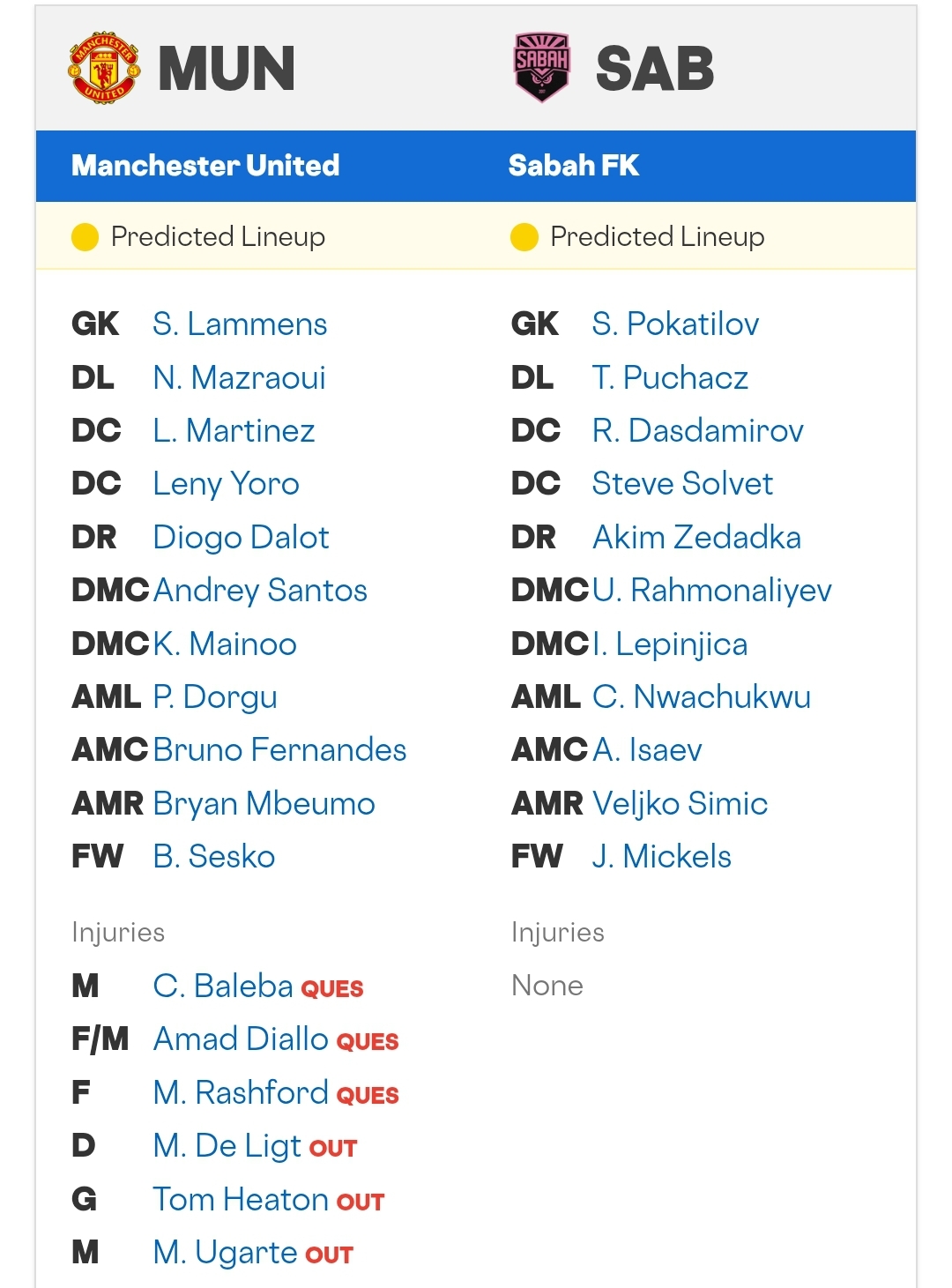Open C. Nwachukwu player page
The image size is (952, 1288).
702,696
